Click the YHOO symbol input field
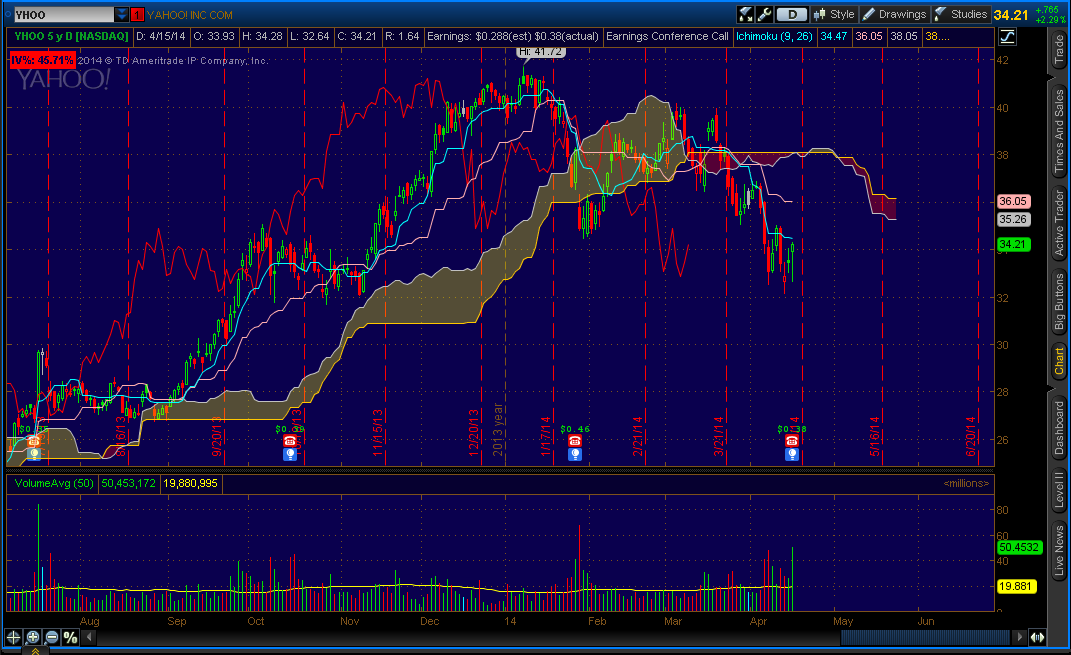Viewport: 1071px width, 655px height. point(63,14)
